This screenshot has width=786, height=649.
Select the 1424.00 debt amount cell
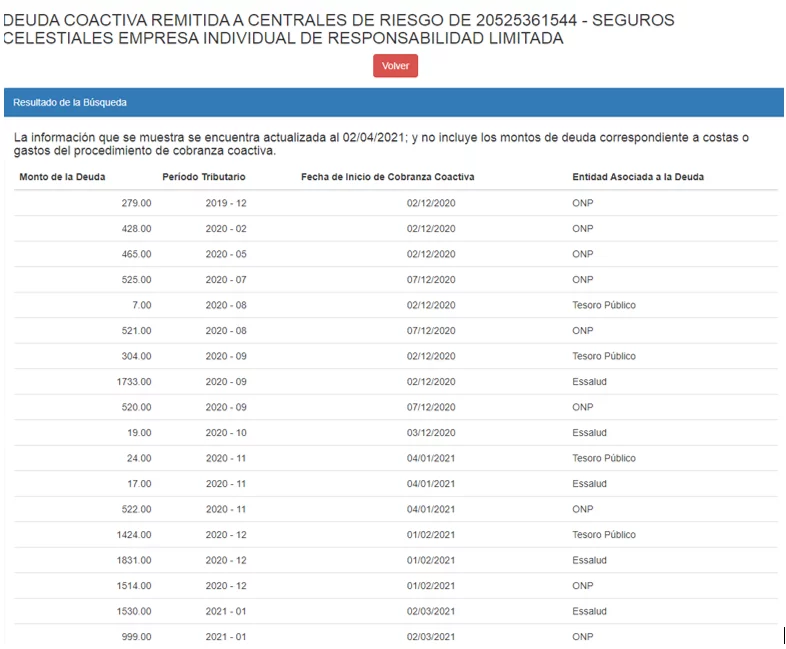click(x=134, y=535)
